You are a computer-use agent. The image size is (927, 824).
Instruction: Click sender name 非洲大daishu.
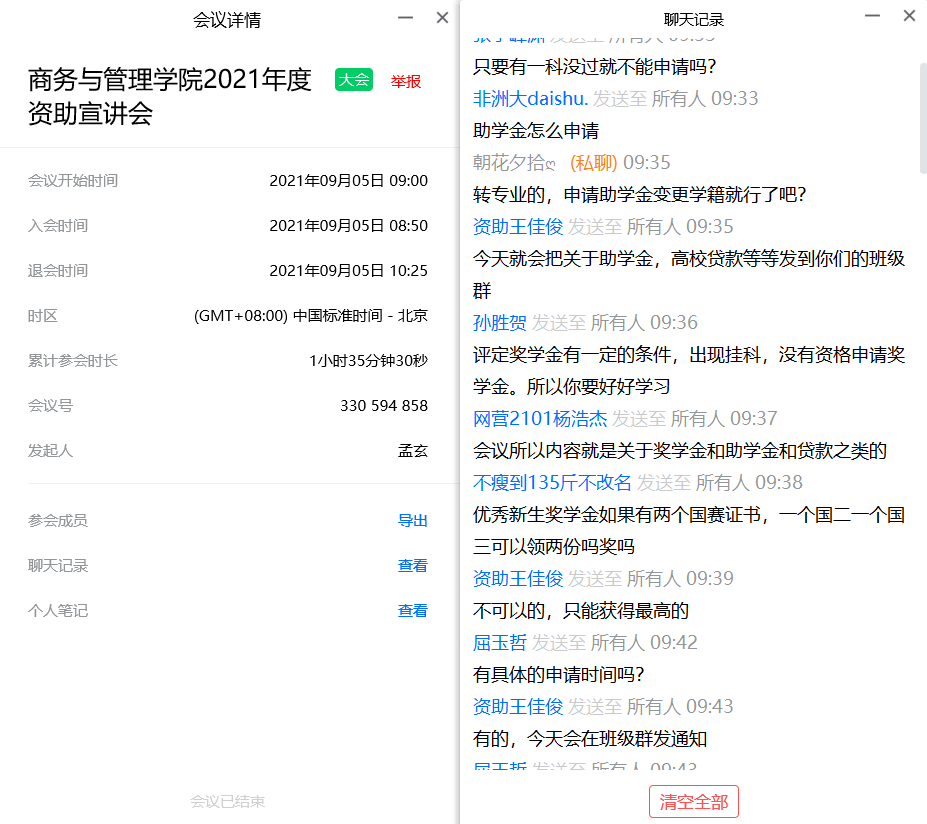click(530, 98)
